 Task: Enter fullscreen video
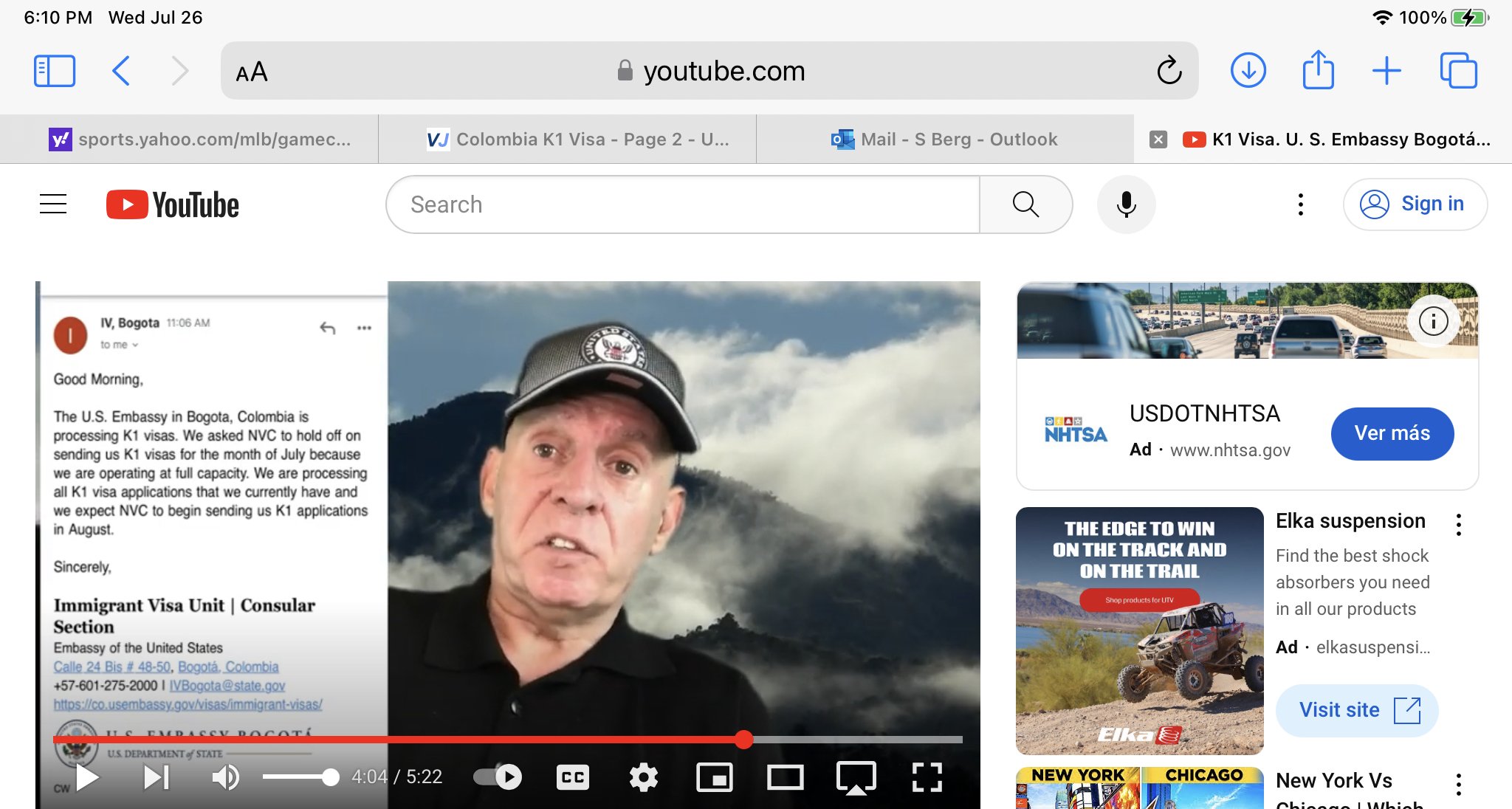(927, 777)
